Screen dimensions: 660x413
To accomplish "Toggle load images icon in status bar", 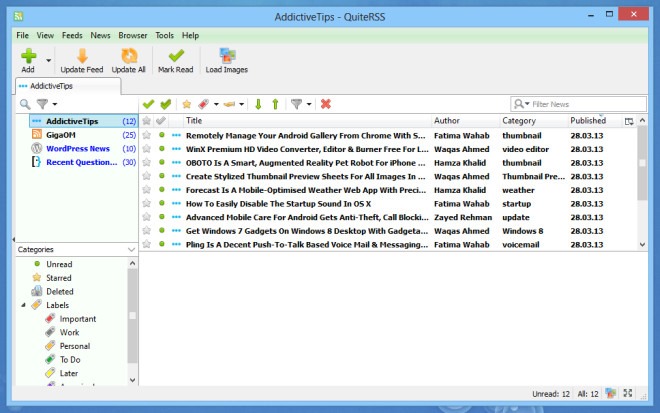I will (x=611, y=393).
